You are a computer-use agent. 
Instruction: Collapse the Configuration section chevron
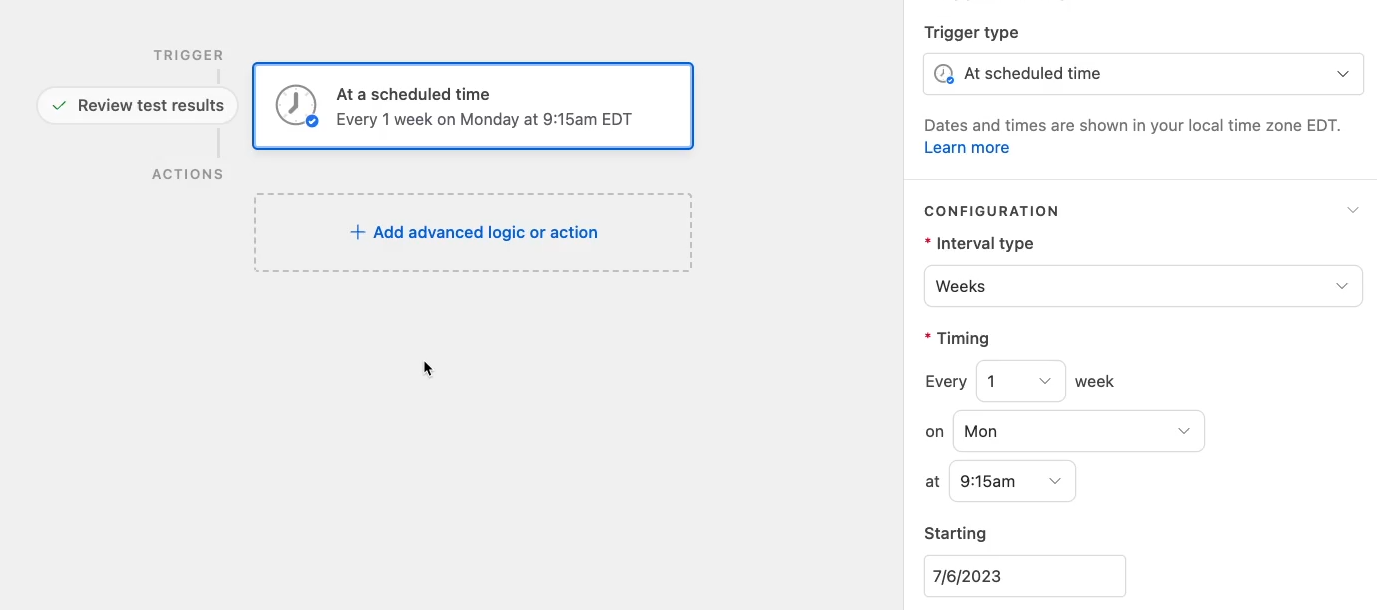[x=1352, y=210]
